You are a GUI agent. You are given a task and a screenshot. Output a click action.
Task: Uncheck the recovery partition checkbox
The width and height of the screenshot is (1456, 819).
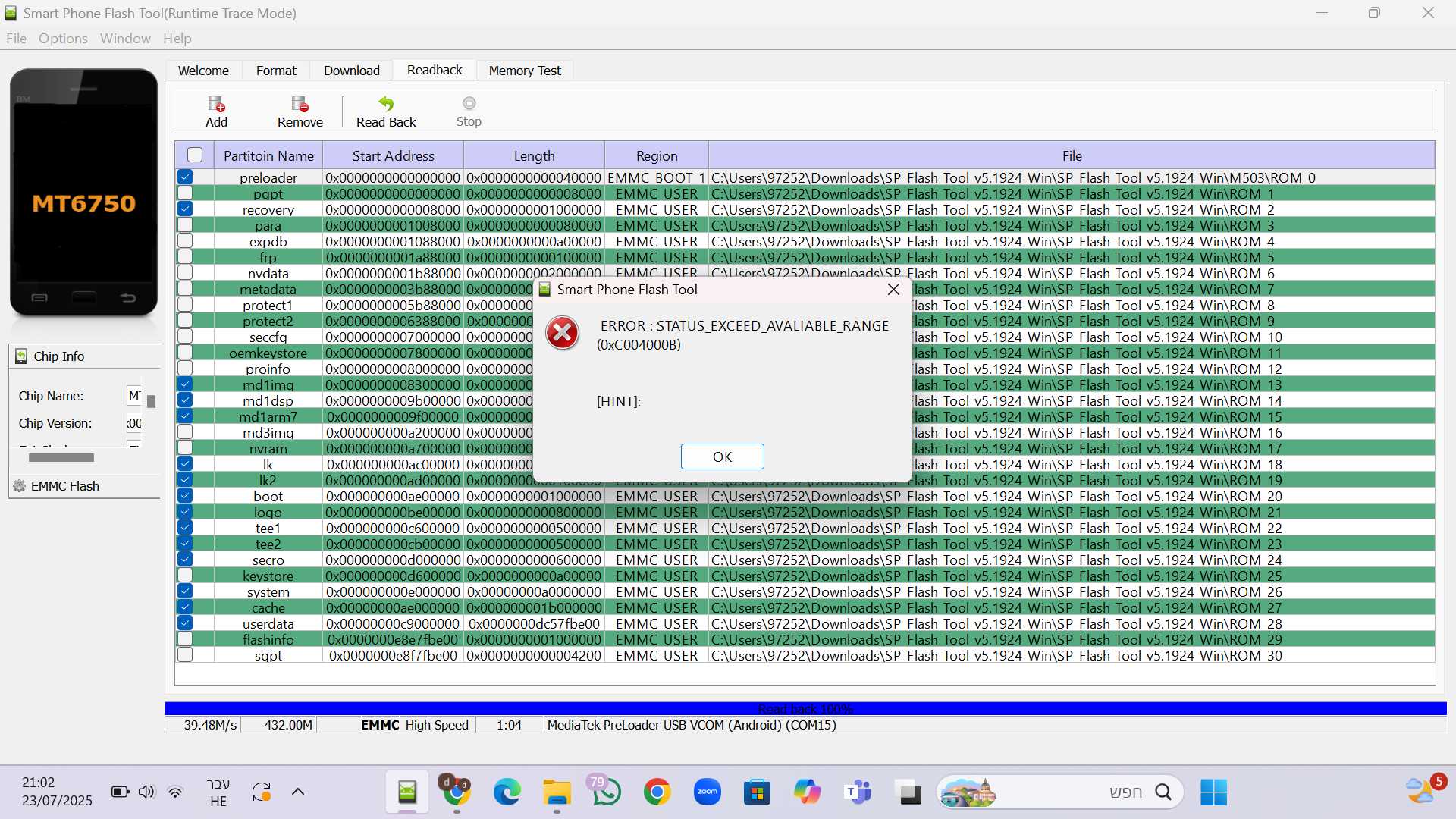click(x=185, y=209)
